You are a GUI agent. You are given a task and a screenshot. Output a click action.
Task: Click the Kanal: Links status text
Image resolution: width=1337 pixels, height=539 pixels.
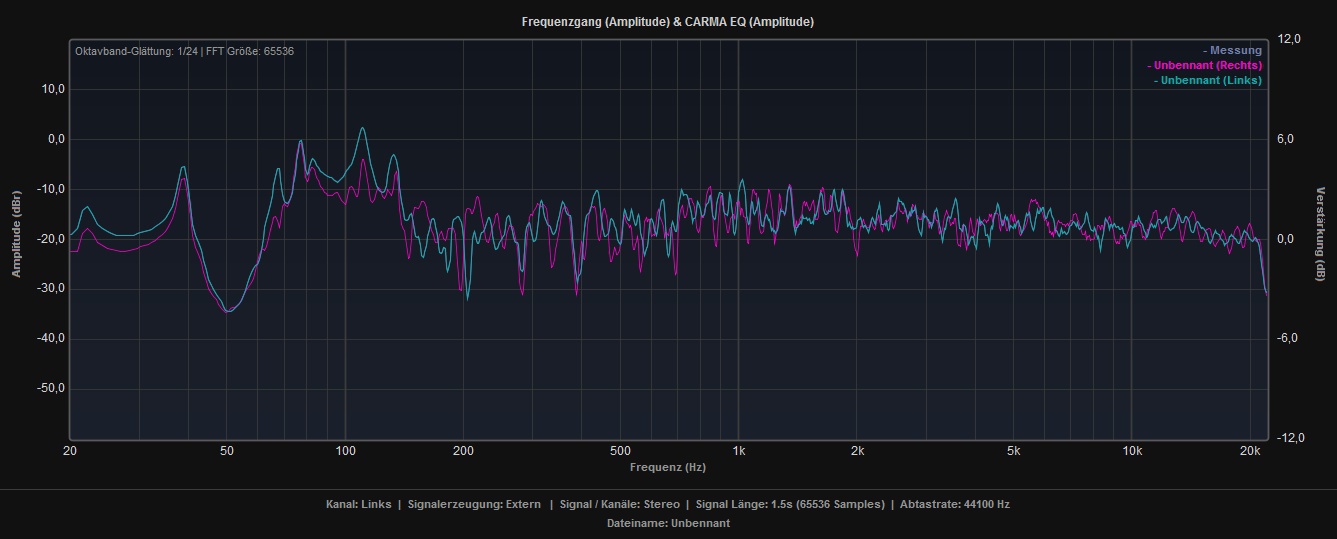pyautogui.click(x=358, y=504)
